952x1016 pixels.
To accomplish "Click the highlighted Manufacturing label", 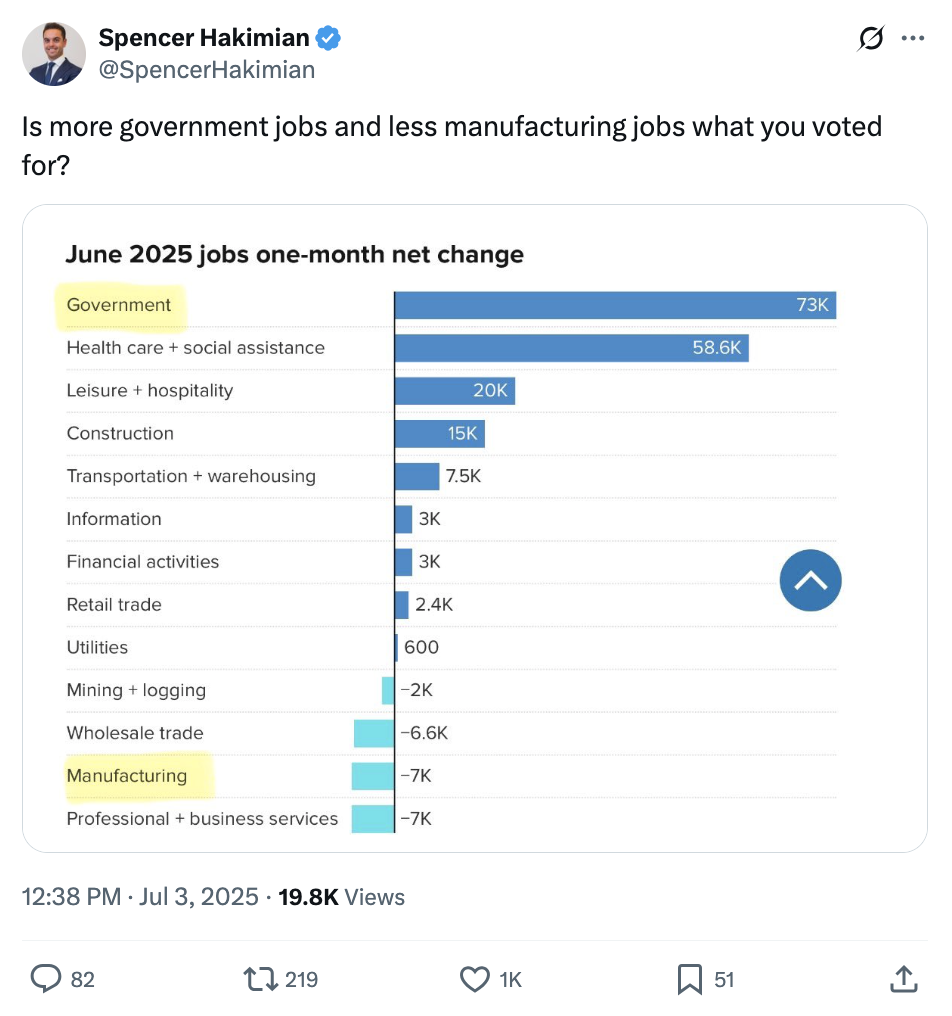I will click(127, 776).
